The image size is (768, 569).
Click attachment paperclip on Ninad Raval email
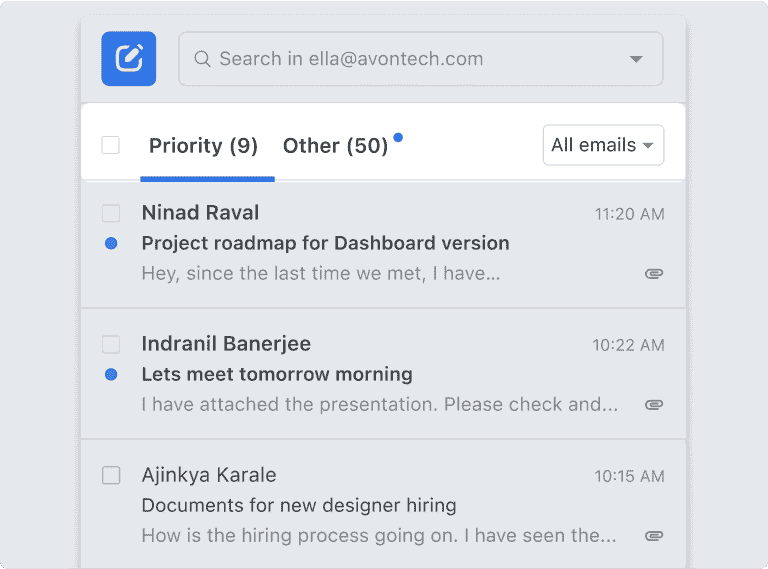click(x=654, y=274)
